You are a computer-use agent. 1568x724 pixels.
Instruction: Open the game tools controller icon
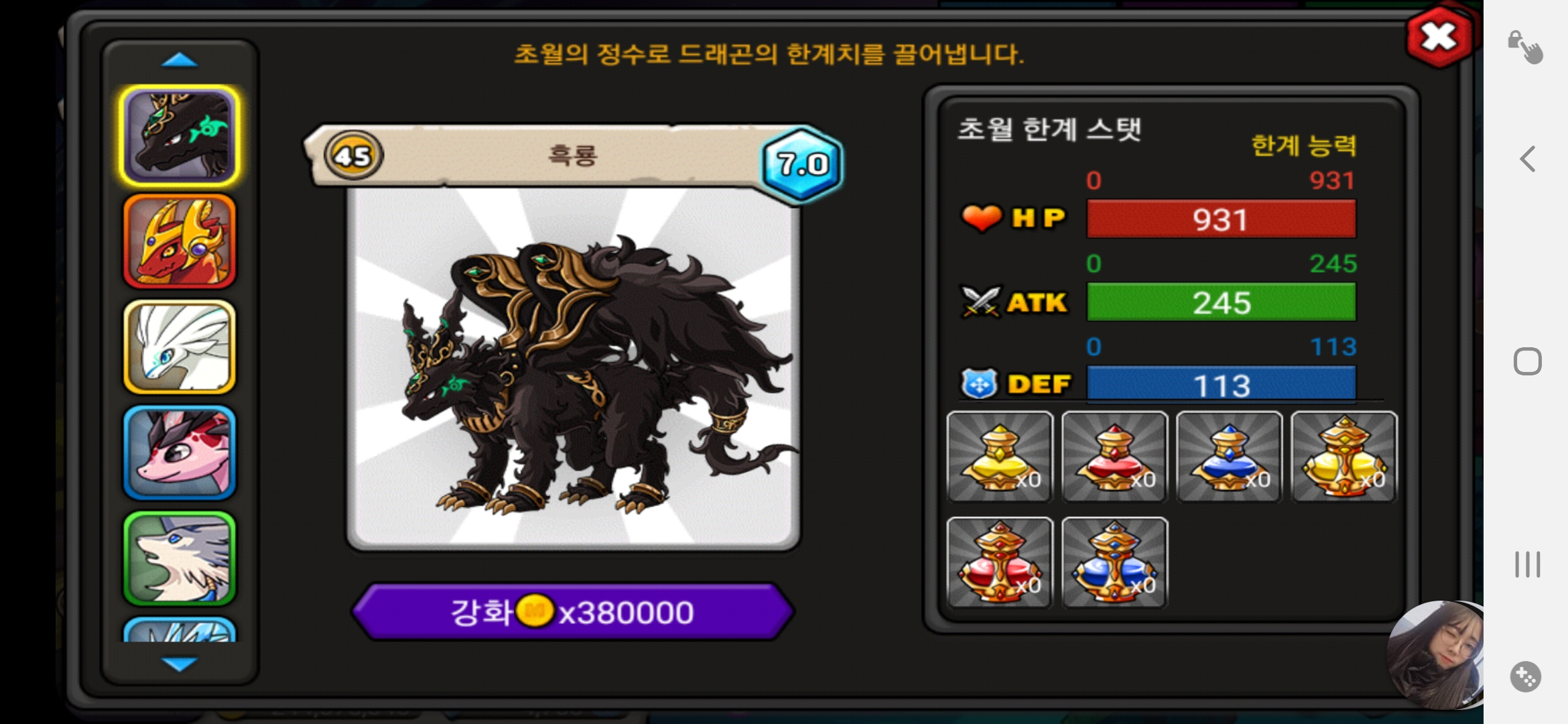click(1526, 676)
